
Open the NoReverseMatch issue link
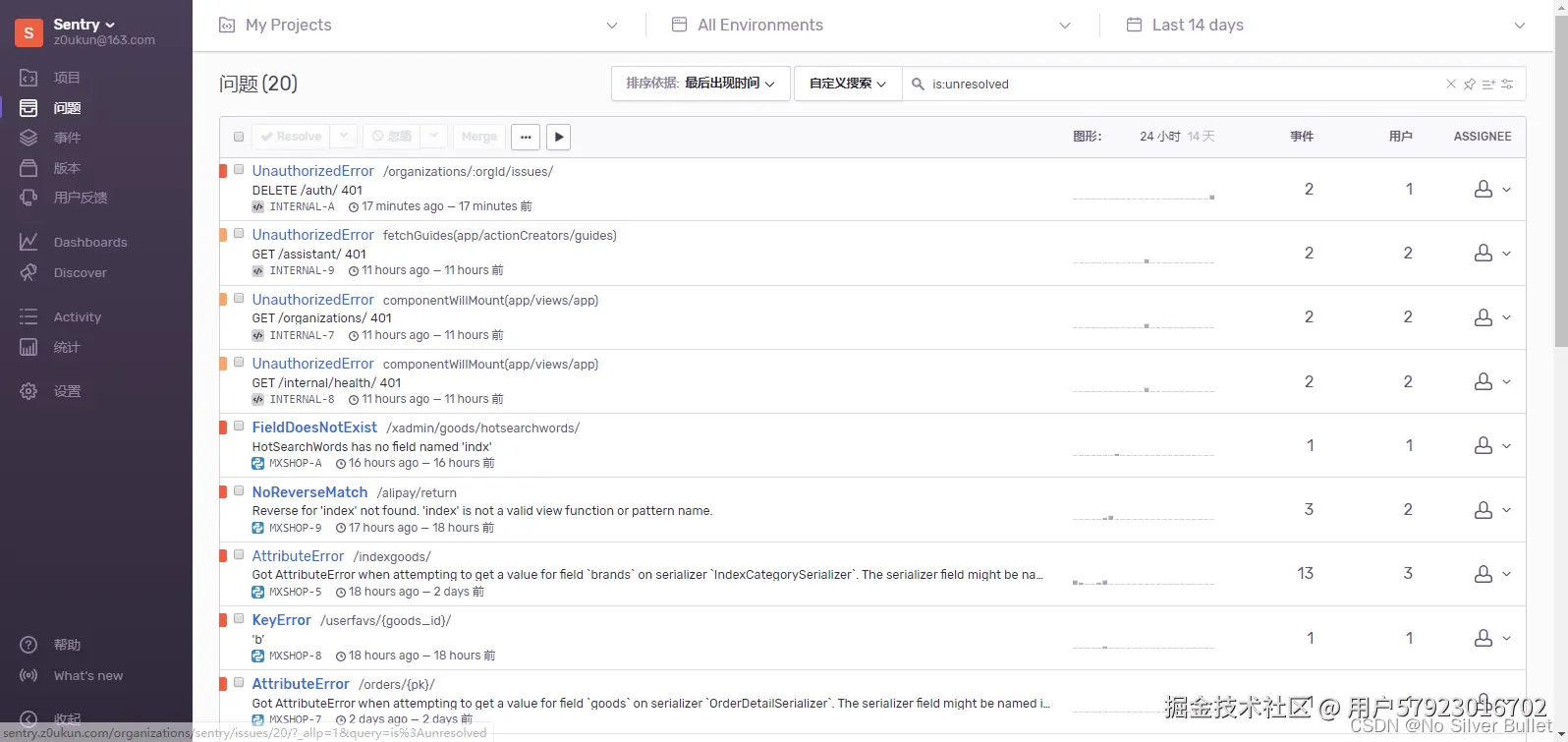tap(309, 491)
